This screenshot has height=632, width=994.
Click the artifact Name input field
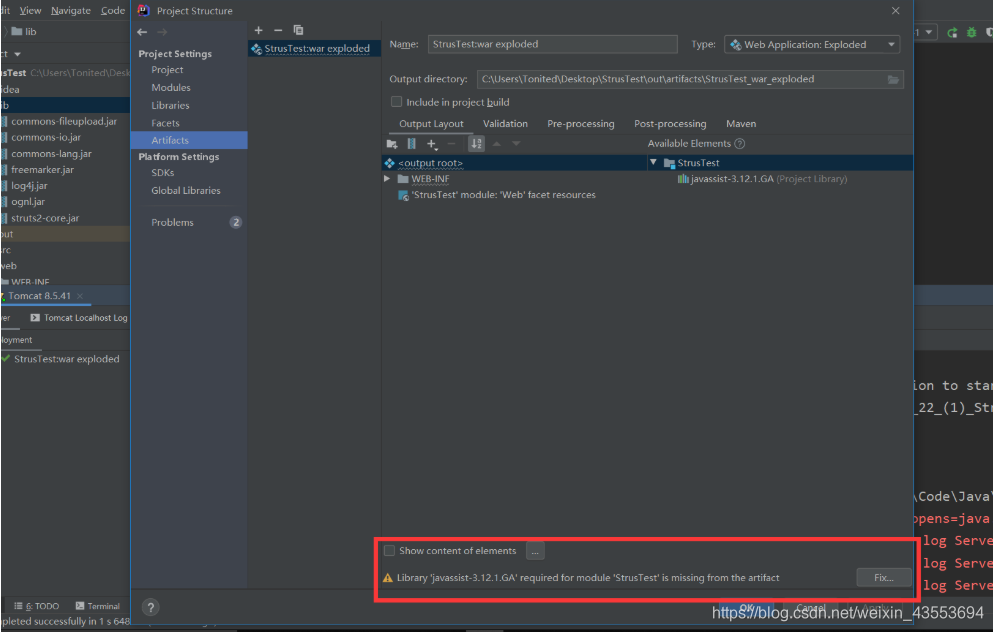(552, 44)
